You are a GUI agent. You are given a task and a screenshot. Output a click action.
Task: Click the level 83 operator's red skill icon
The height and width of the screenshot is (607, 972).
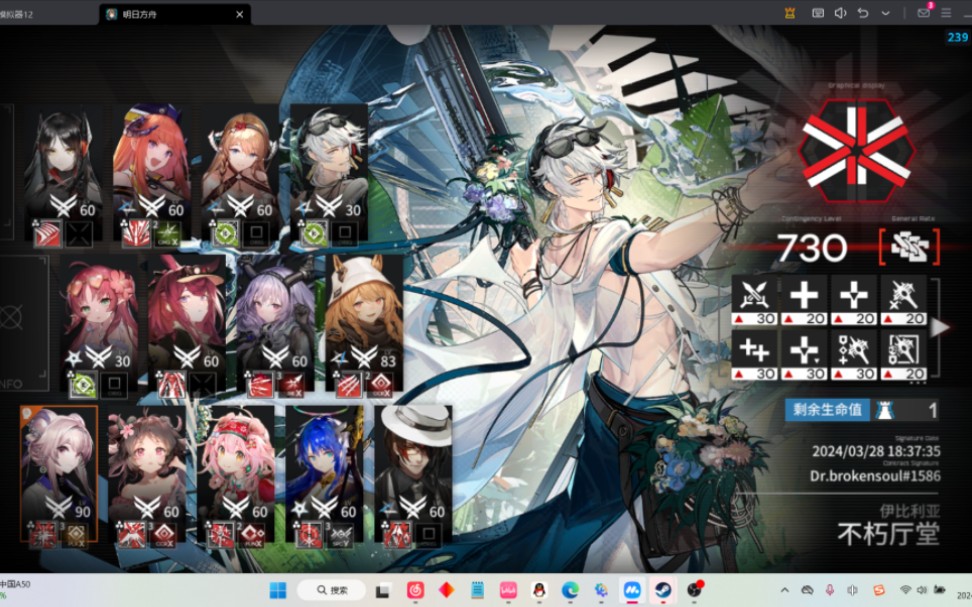(x=349, y=385)
